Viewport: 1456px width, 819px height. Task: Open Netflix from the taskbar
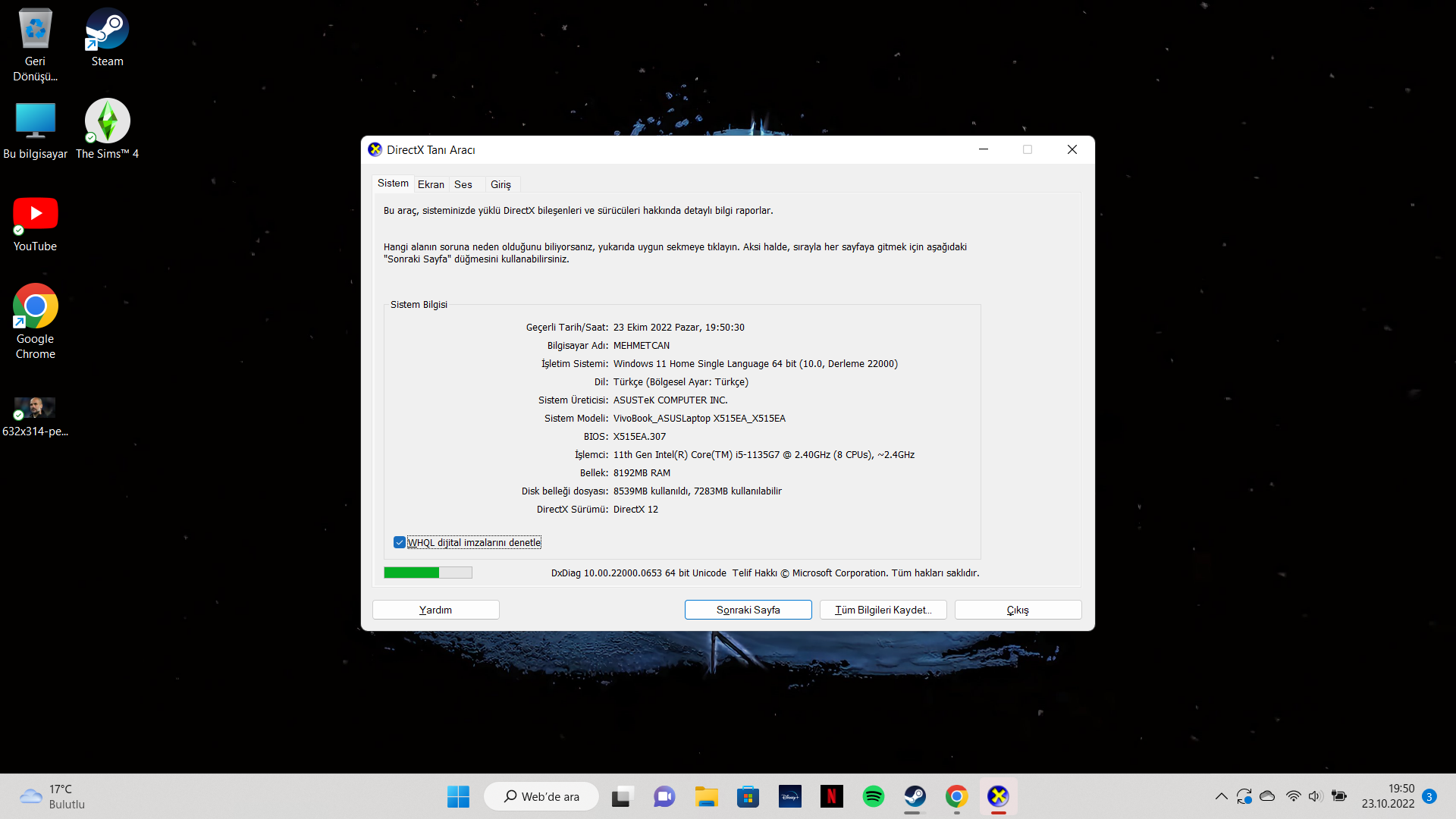(x=831, y=796)
